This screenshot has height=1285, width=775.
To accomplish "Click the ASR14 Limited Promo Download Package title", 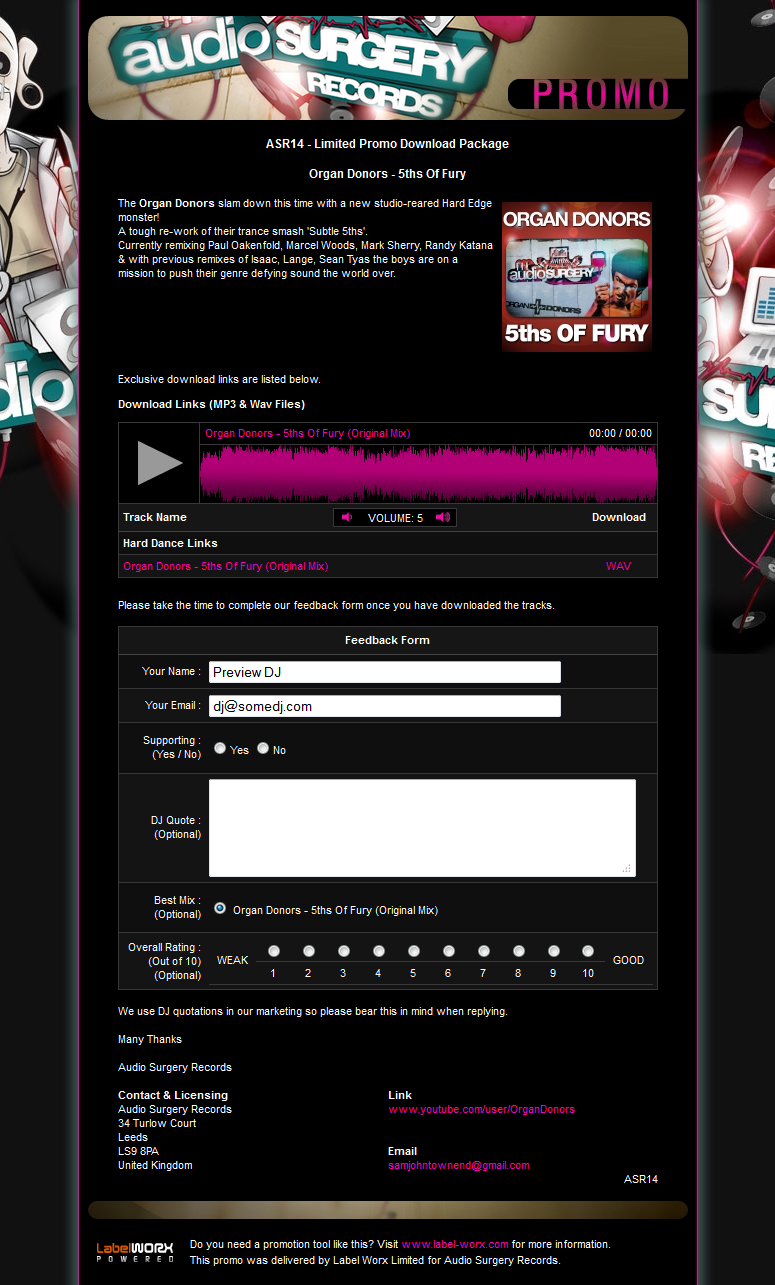I will pos(387,144).
